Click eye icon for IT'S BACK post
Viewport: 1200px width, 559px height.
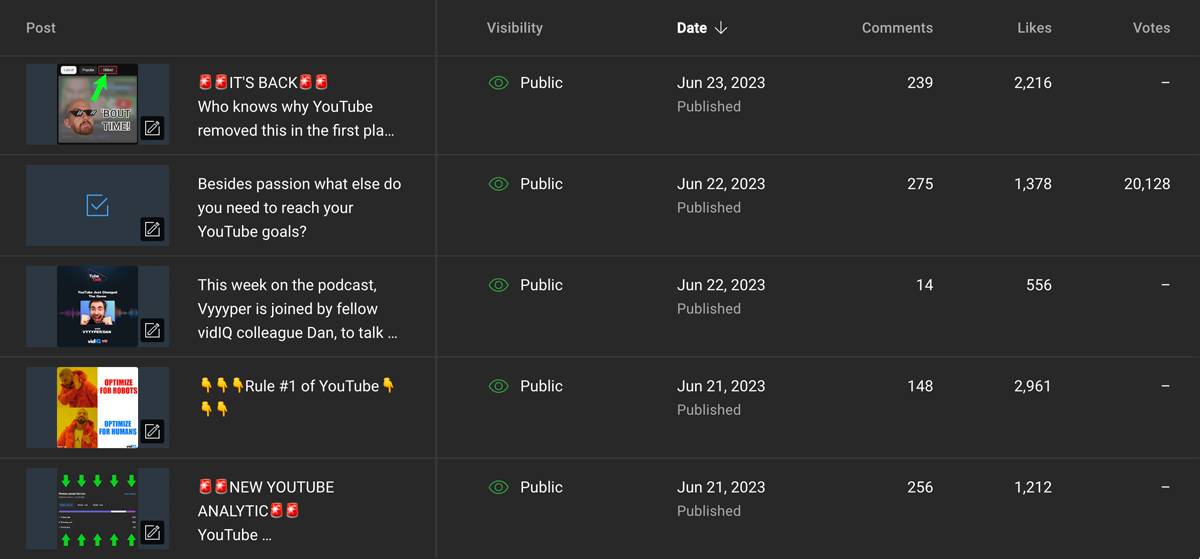click(x=498, y=83)
